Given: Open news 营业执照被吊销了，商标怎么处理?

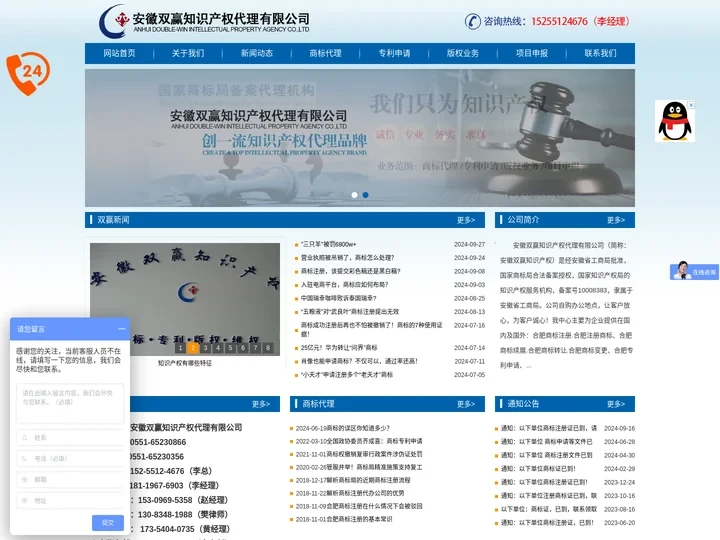Looking at the screenshot, I should click(x=347, y=258).
